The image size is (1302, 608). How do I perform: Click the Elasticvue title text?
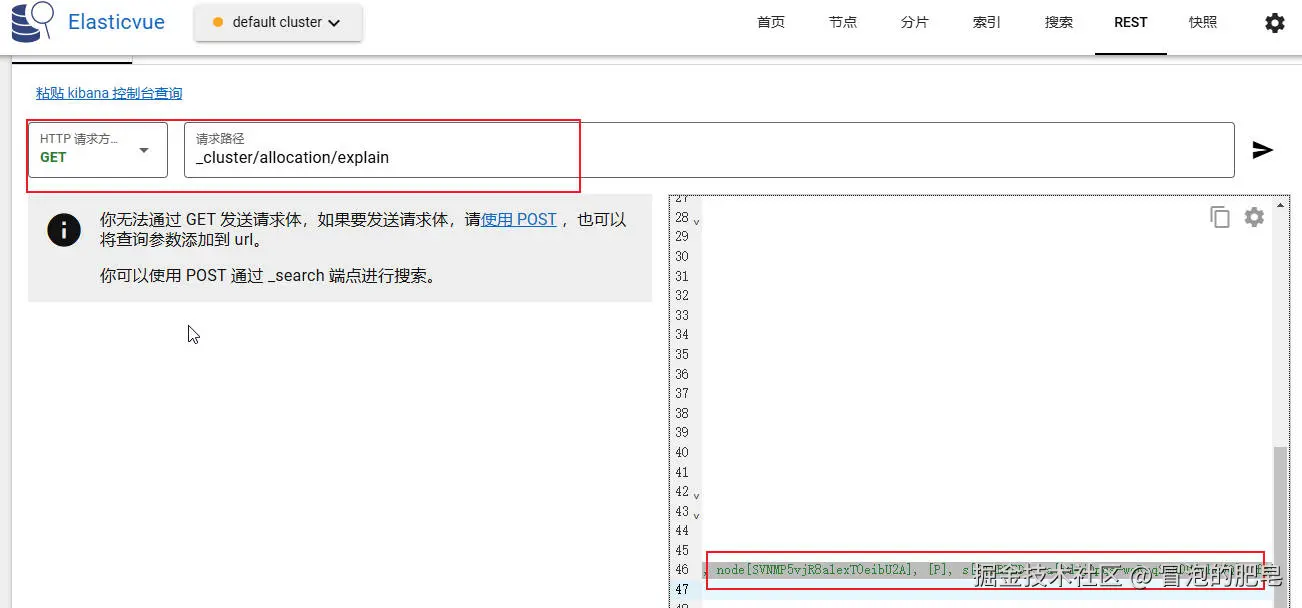(x=116, y=22)
